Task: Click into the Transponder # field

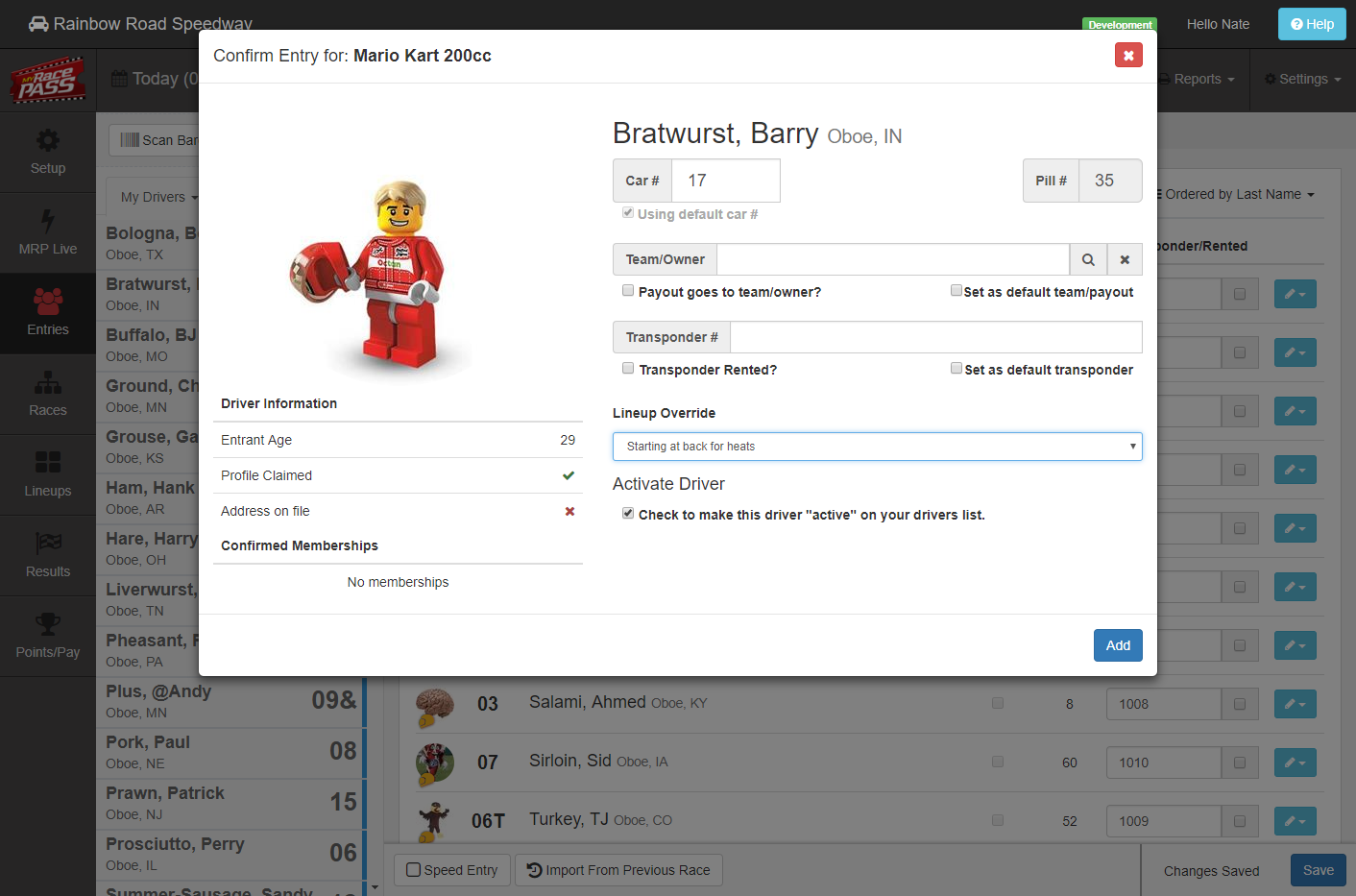Action: coord(936,337)
